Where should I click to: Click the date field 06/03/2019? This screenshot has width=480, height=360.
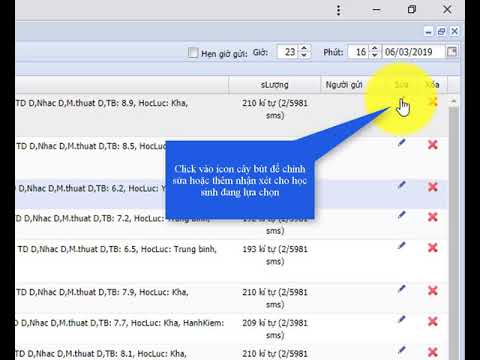[413, 52]
